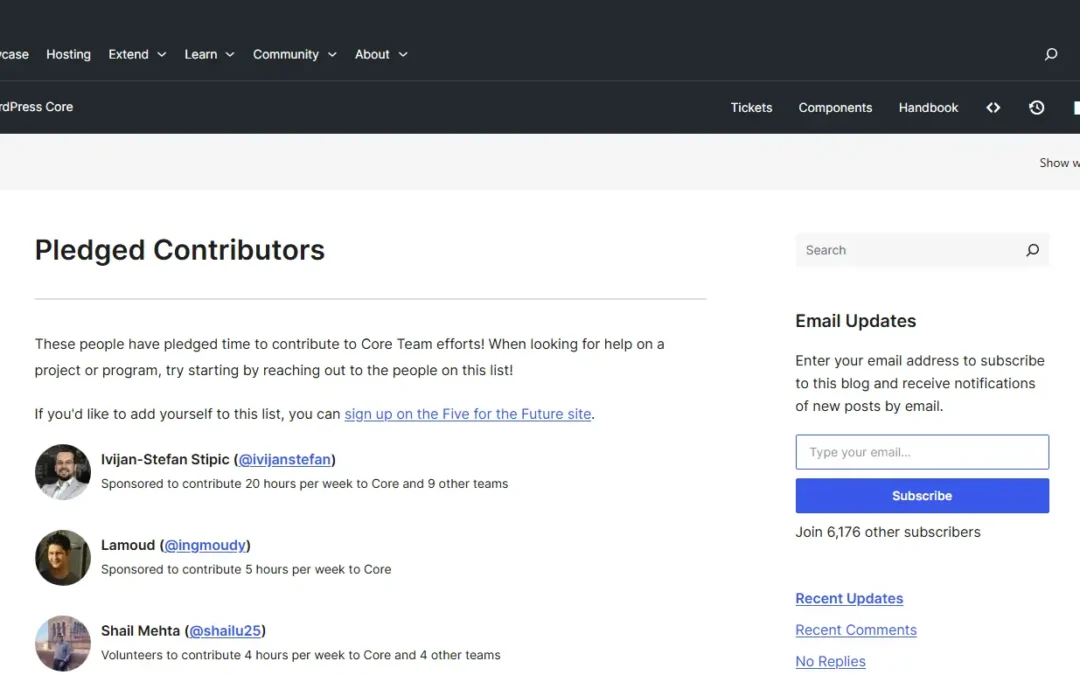Expand the Community menu
Screen dimensions: 1080x675
pyautogui.click(x=295, y=54)
